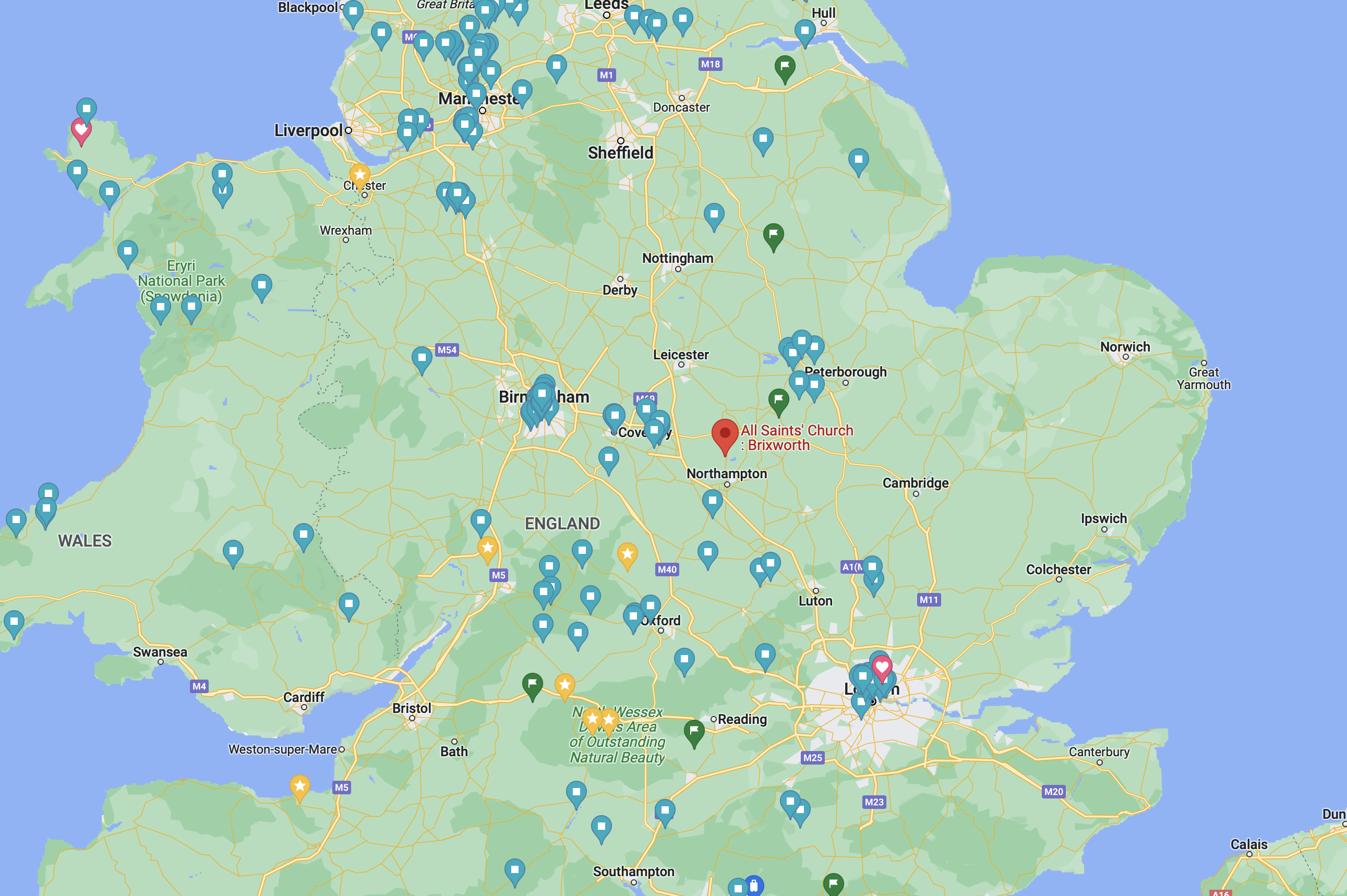Click the green flag marker south of Hull

785,67
